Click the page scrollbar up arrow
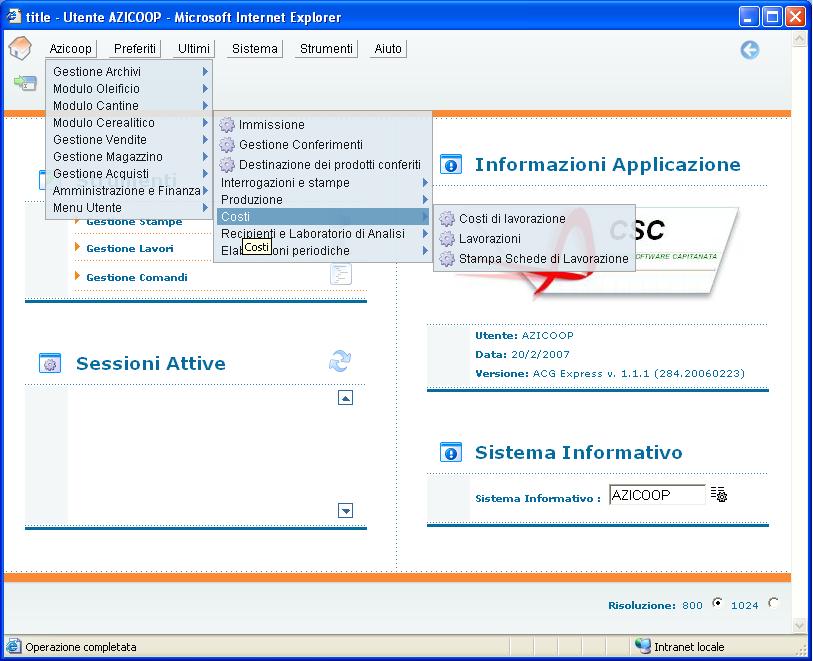 point(800,39)
